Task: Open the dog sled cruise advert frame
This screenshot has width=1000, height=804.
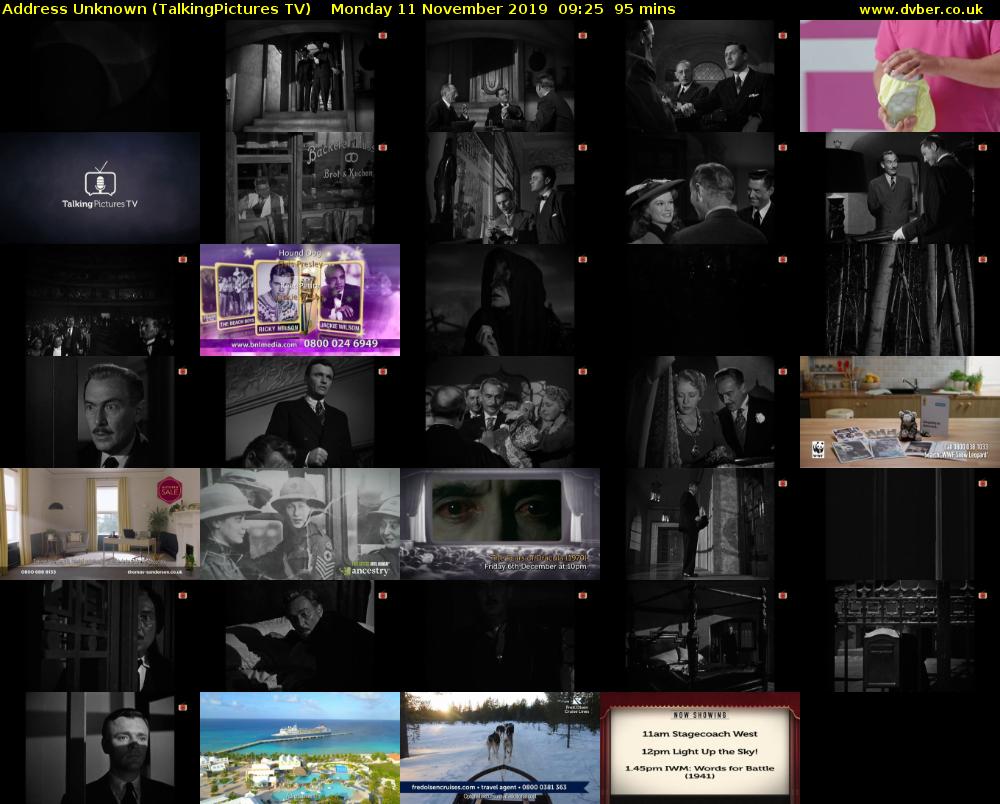Action: pos(500,748)
